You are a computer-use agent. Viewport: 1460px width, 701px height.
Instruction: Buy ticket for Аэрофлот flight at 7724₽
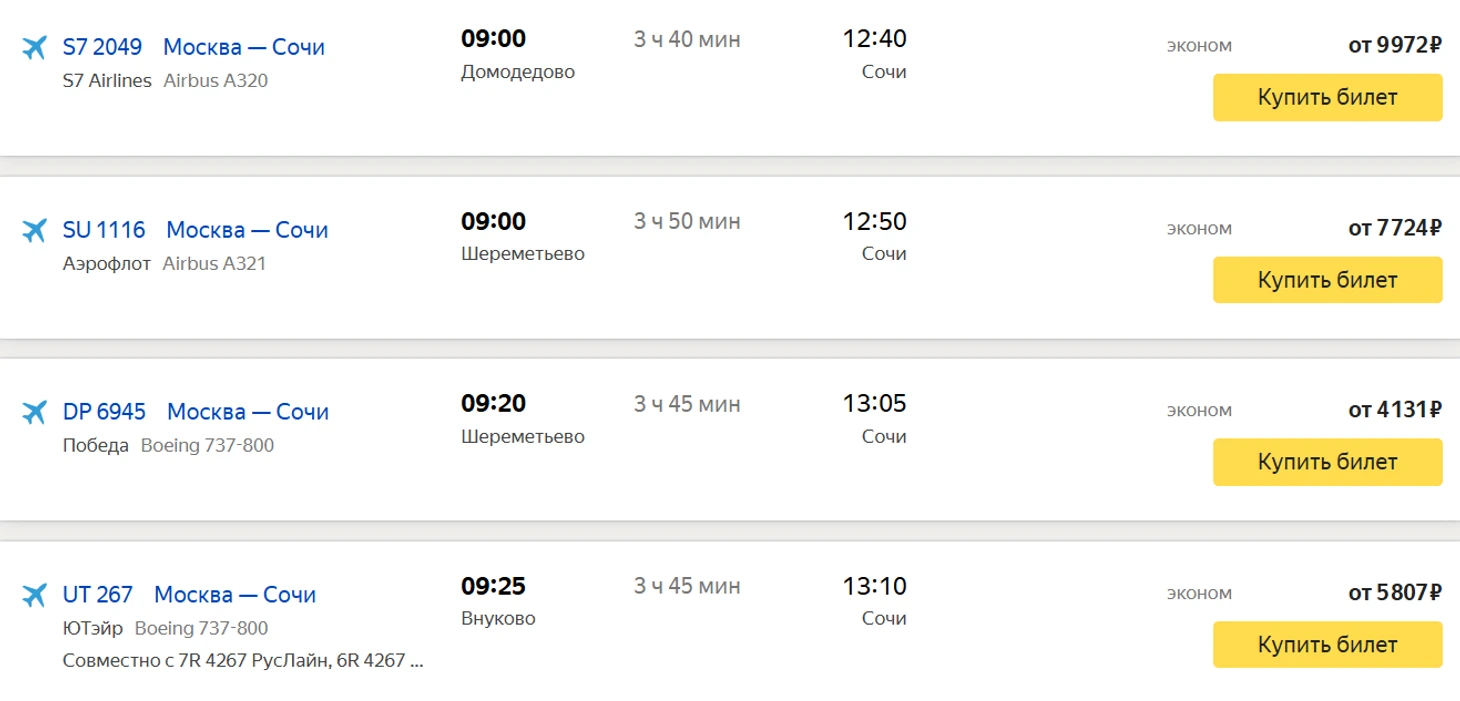1327,280
